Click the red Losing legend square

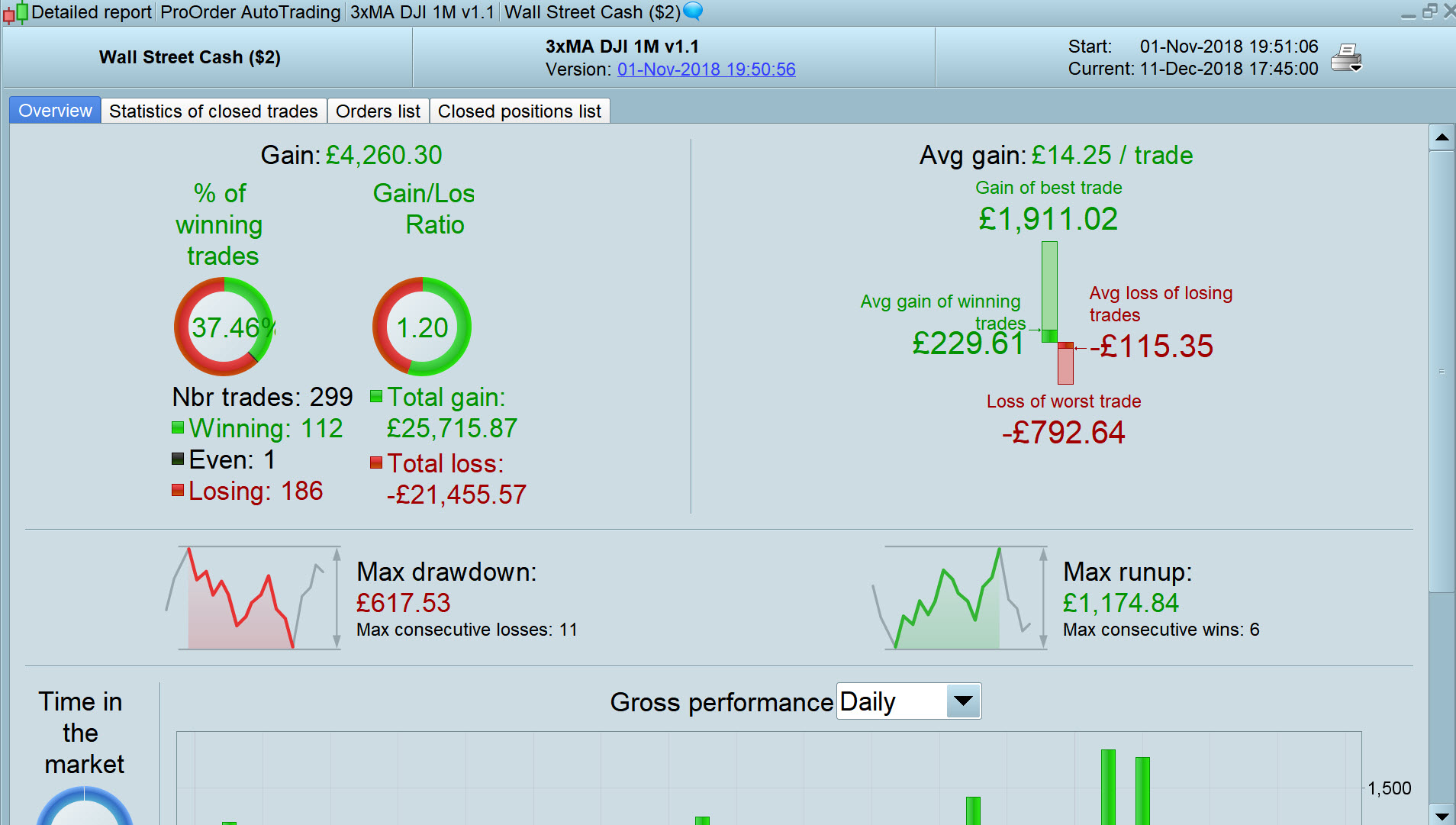(178, 490)
